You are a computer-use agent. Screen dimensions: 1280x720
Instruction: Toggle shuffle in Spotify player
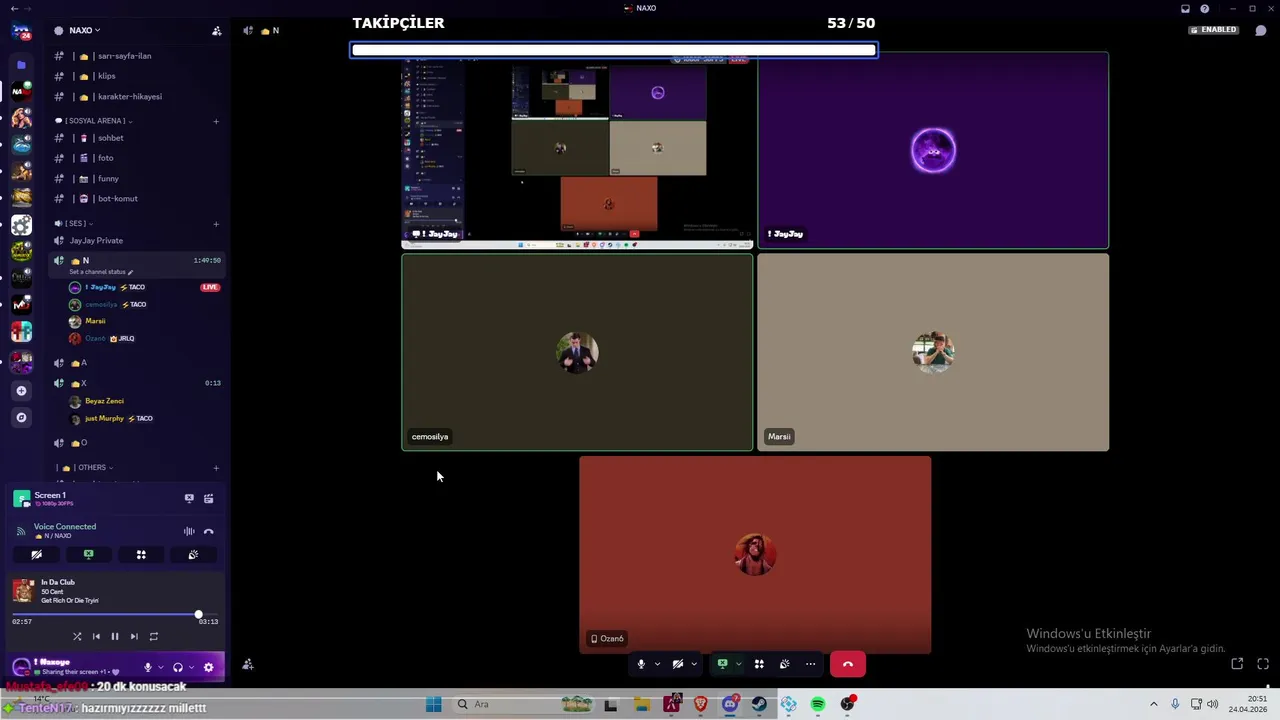pyautogui.click(x=77, y=636)
